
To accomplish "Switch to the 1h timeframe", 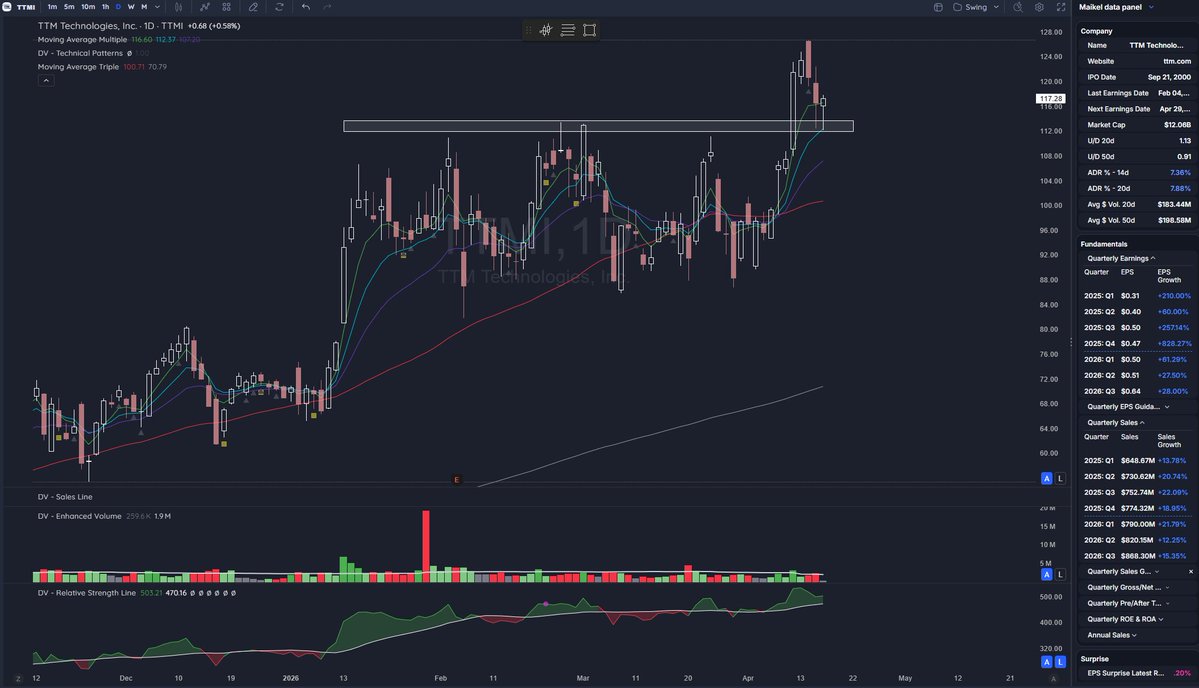I will [106, 7].
